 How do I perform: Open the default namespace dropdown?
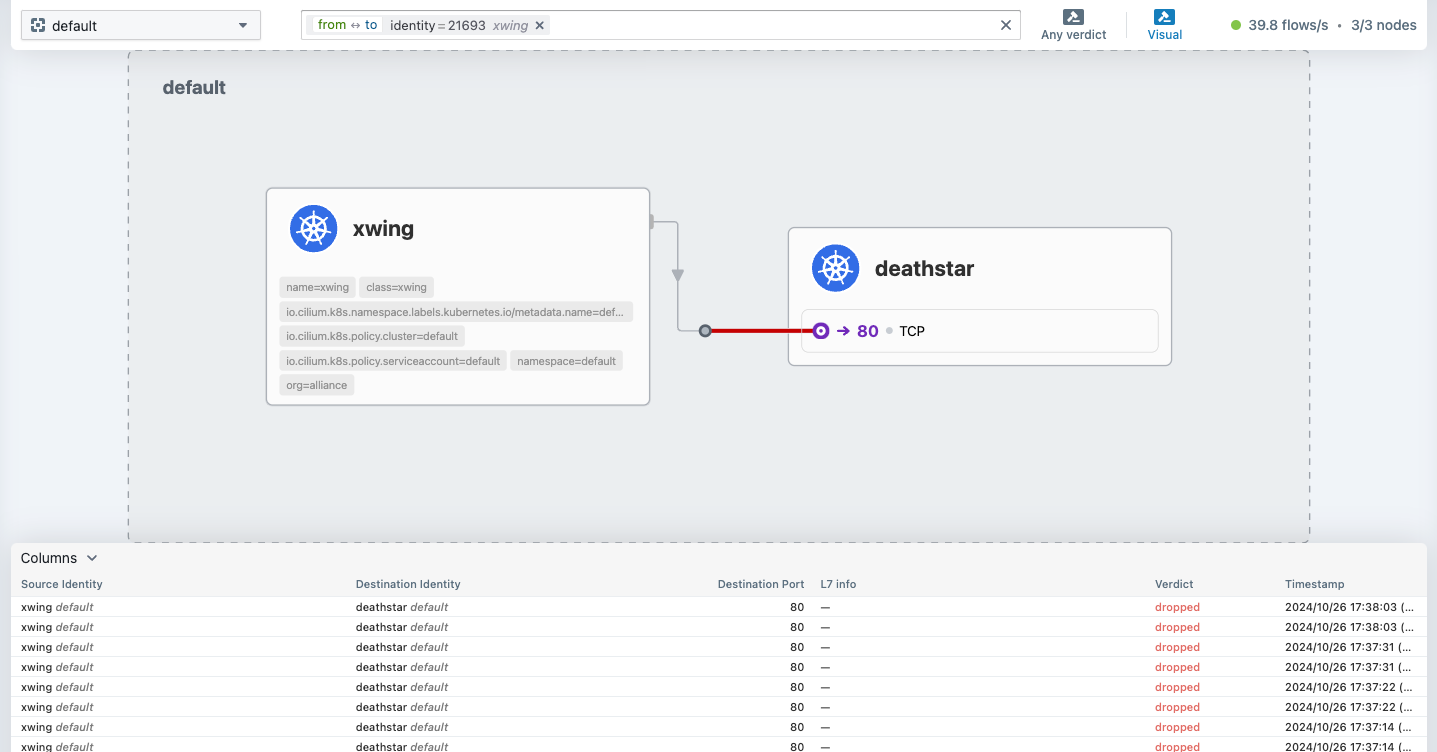pyautogui.click(x=140, y=25)
